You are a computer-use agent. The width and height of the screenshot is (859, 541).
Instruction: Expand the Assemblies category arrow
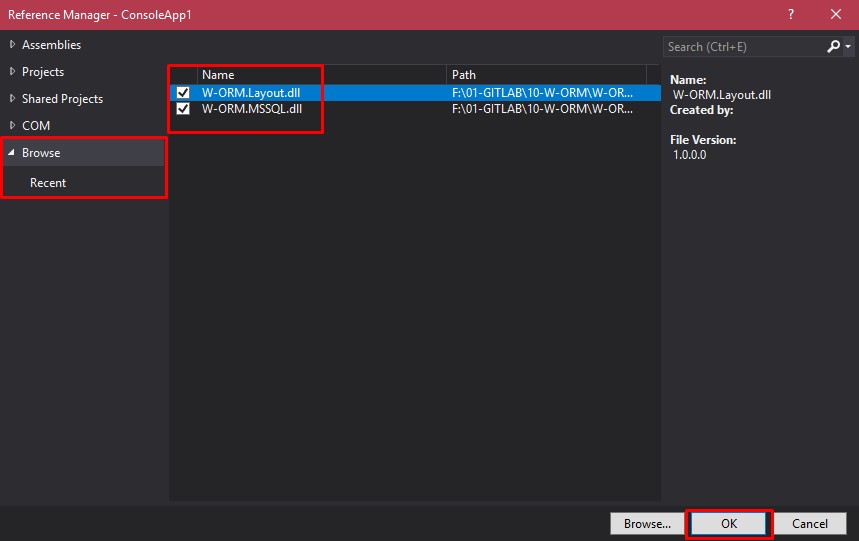(x=12, y=45)
